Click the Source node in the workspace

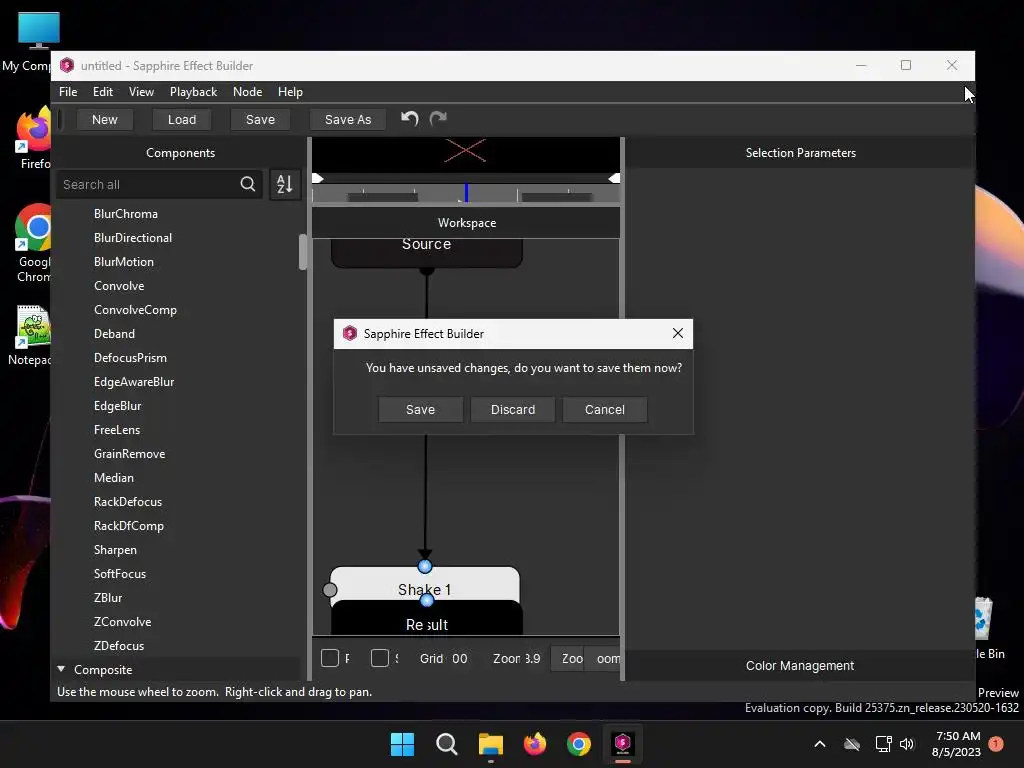[426, 252]
